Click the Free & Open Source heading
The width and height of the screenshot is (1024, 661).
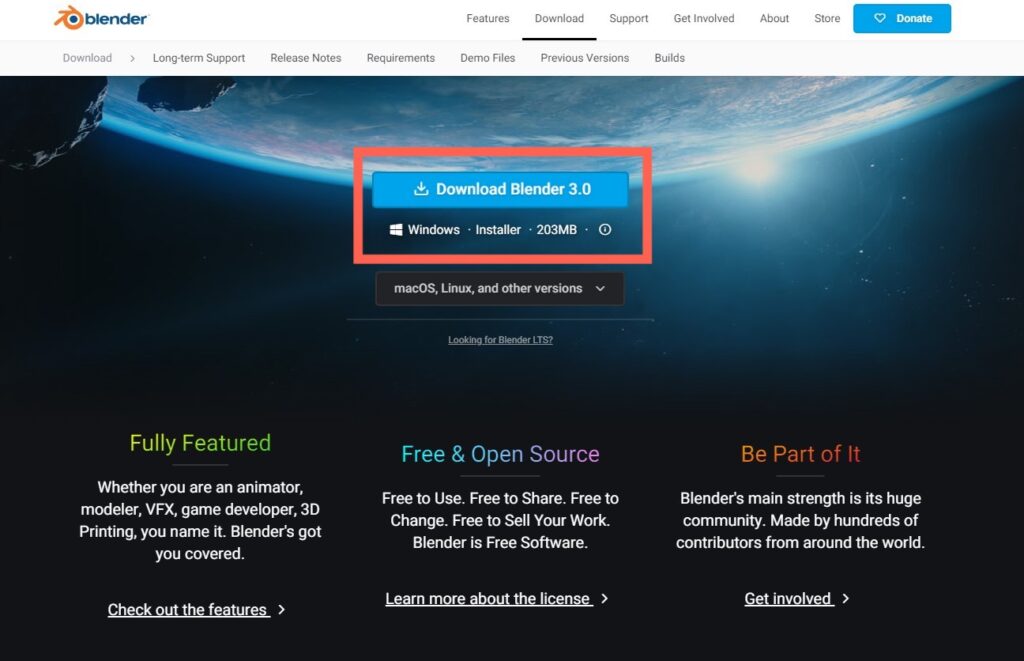click(500, 454)
